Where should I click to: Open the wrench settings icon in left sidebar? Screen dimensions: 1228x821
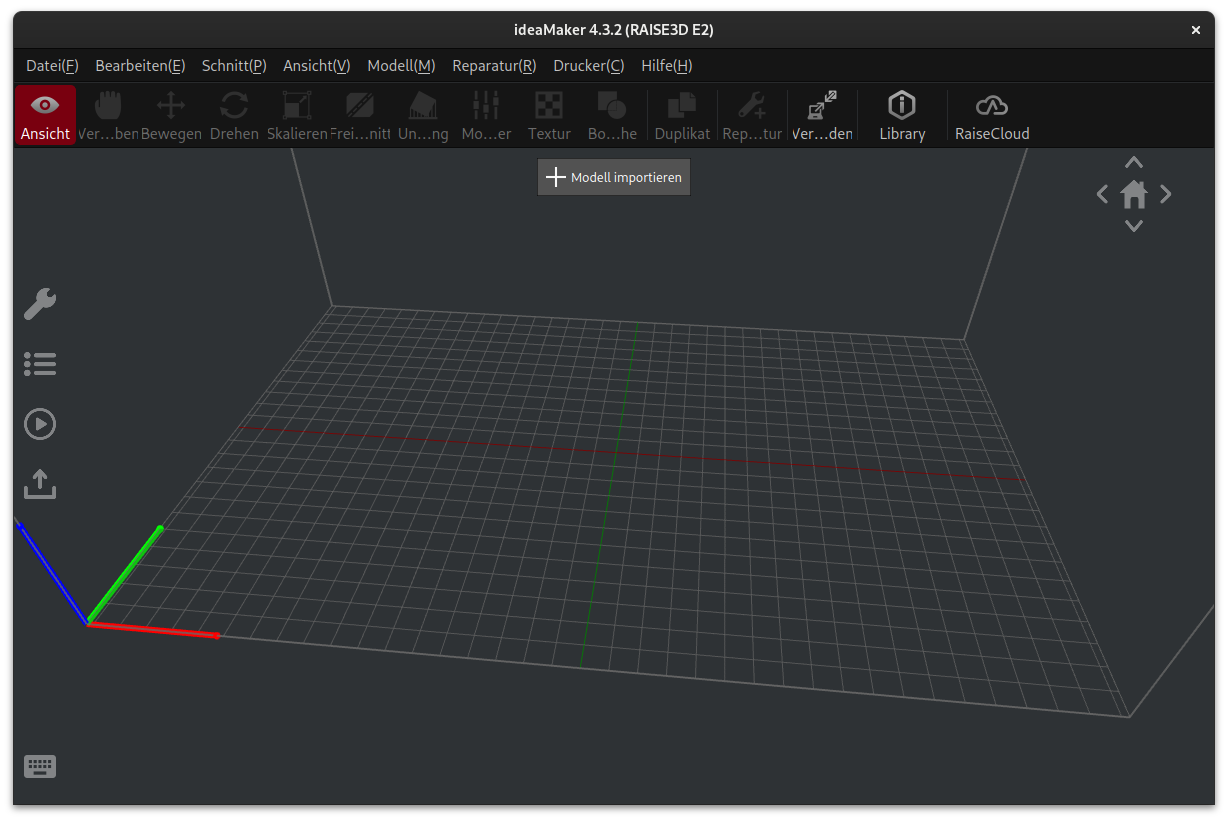pyautogui.click(x=40, y=304)
